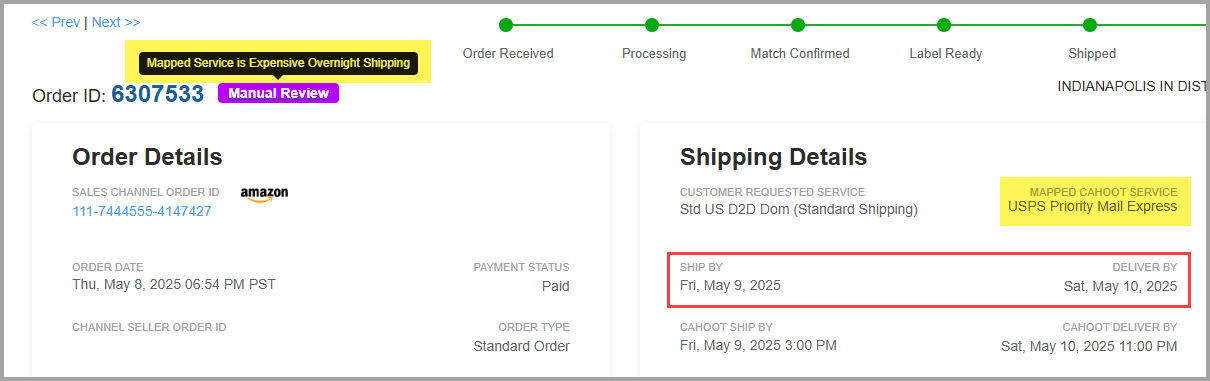Click the Expensive Overnight Shipping tooltip

point(278,63)
